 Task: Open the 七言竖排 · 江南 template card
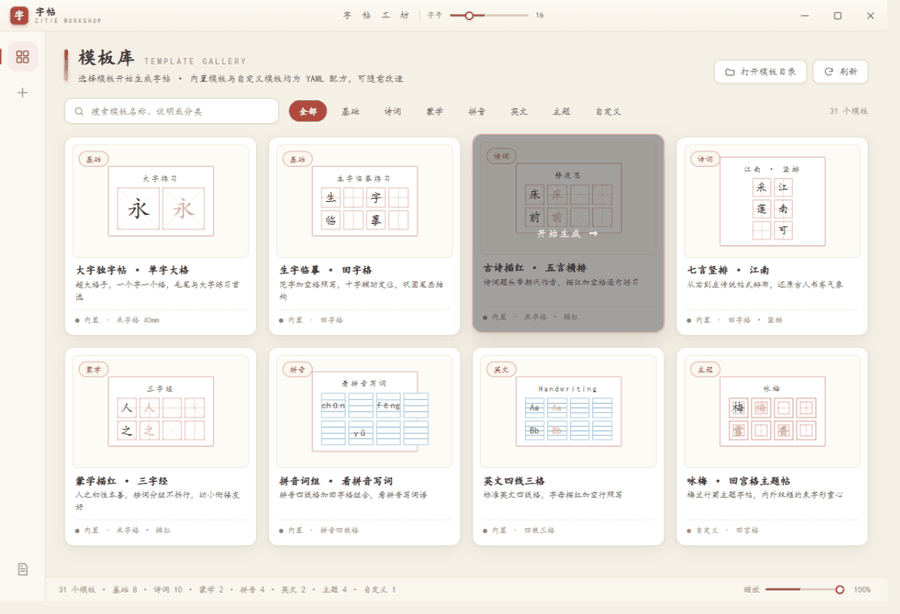772,236
